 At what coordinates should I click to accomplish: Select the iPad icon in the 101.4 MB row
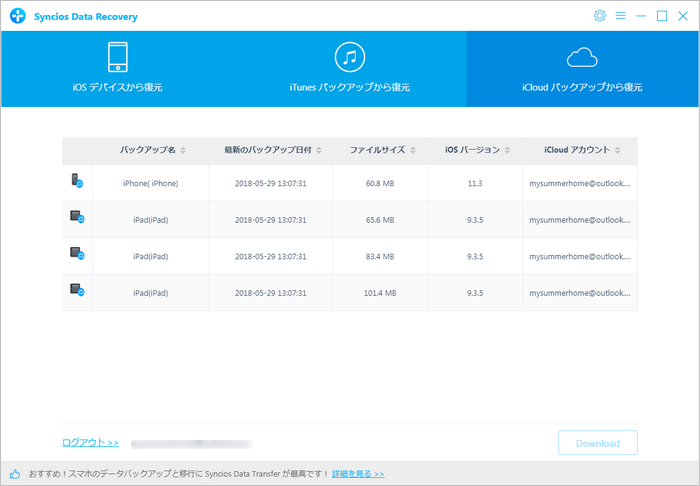pyautogui.click(x=77, y=290)
